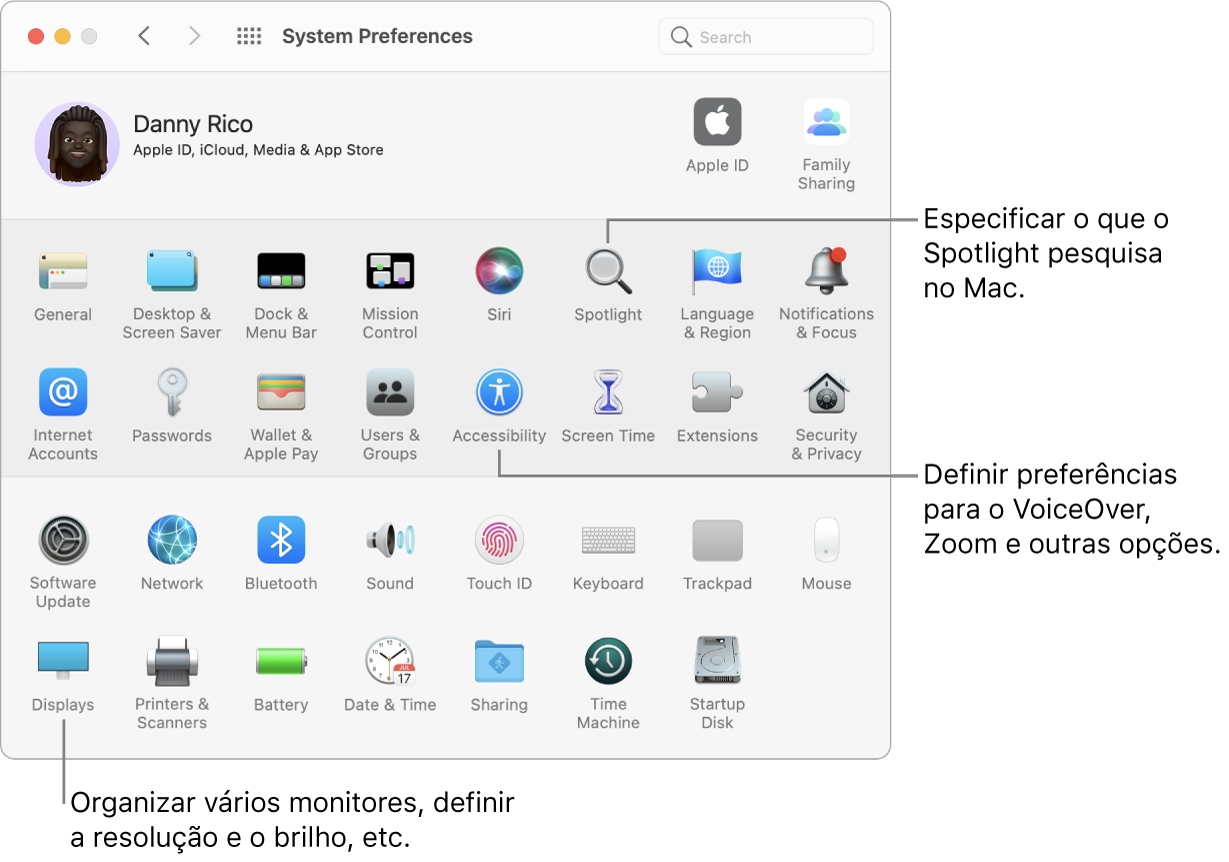The image size is (1229, 862).
Task: Go back with the toolbar arrow
Action: (x=144, y=37)
